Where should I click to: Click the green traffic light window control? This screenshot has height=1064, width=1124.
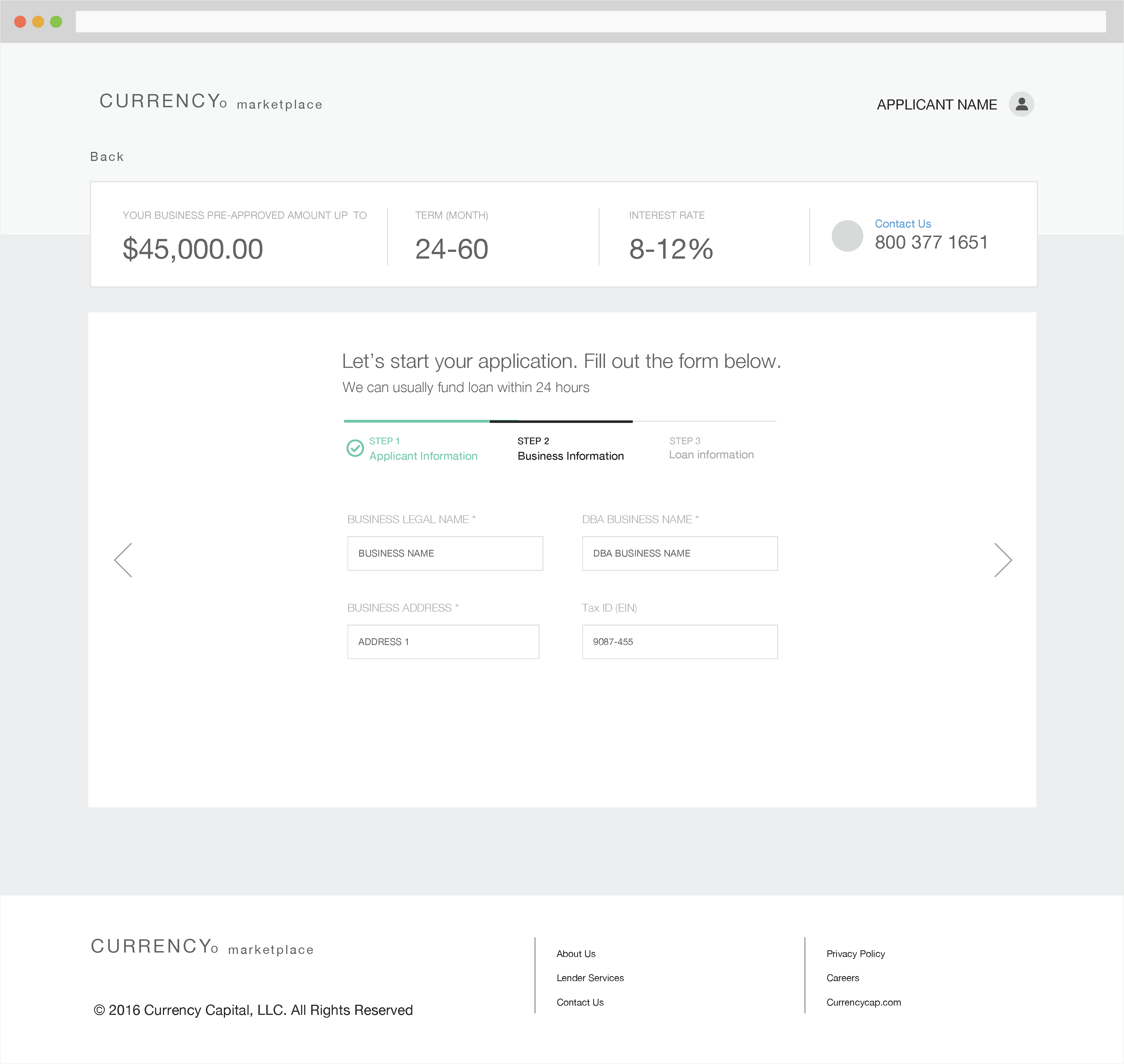point(56,21)
